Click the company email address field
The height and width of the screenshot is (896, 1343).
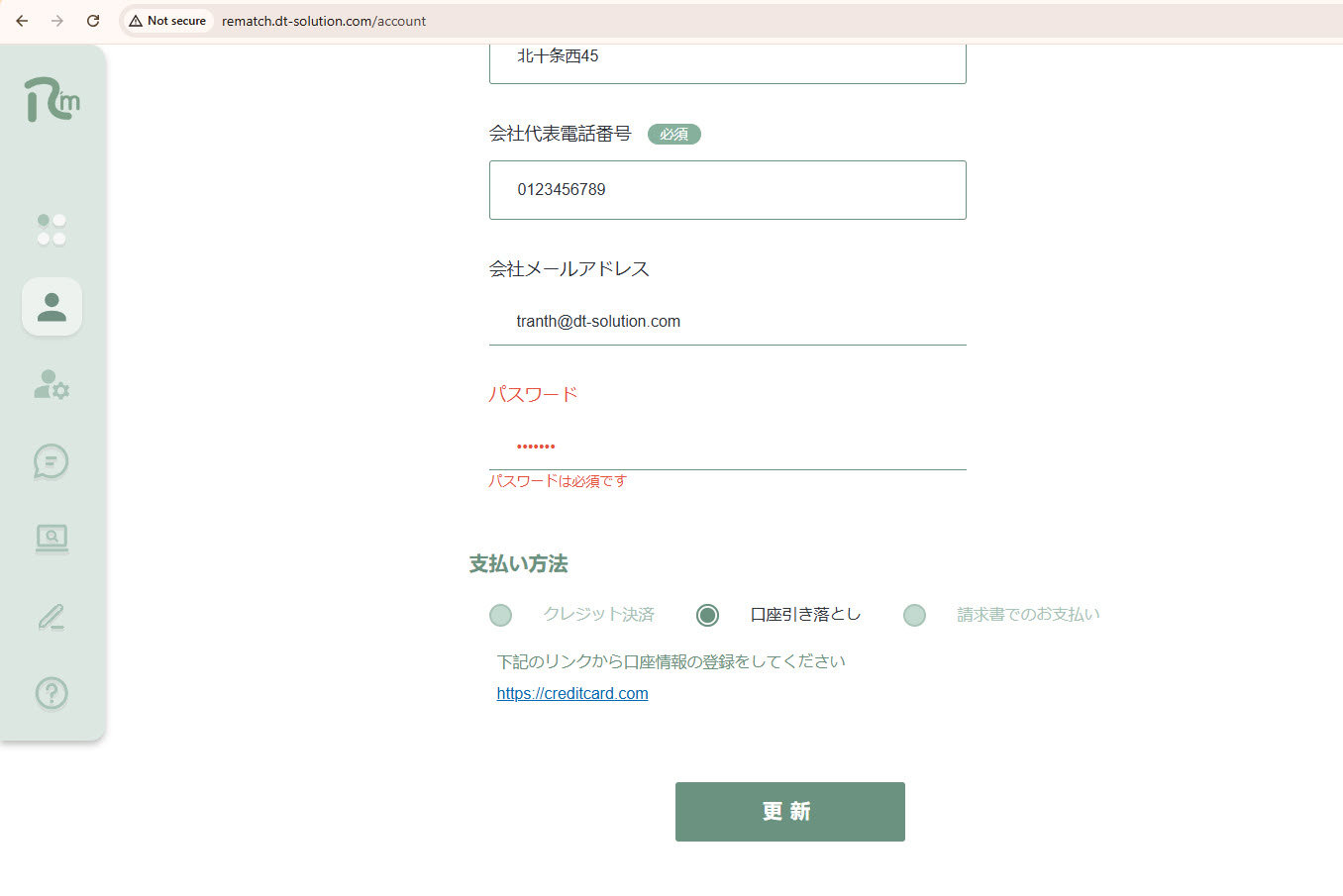coord(727,322)
